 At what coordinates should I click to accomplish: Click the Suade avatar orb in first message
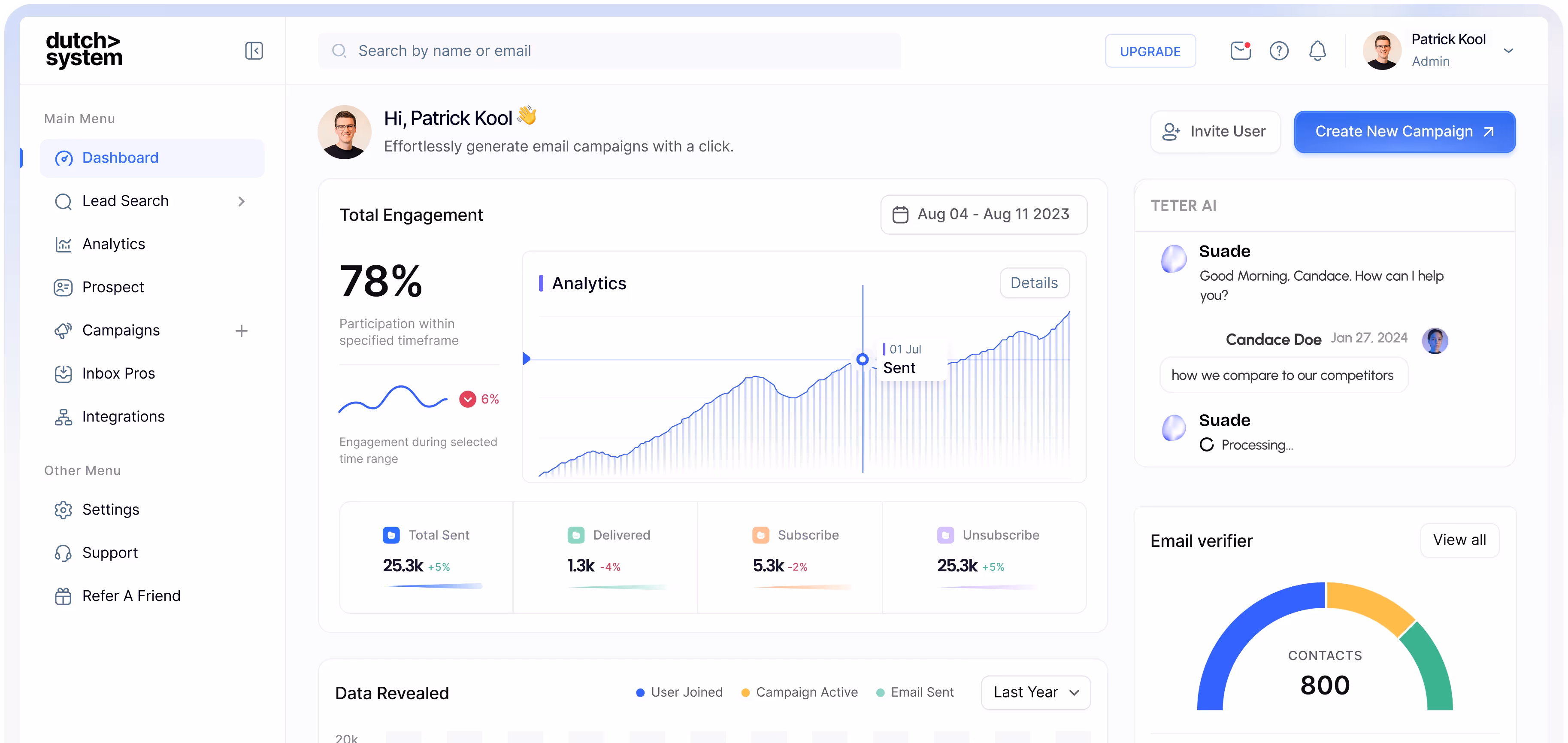(x=1174, y=259)
